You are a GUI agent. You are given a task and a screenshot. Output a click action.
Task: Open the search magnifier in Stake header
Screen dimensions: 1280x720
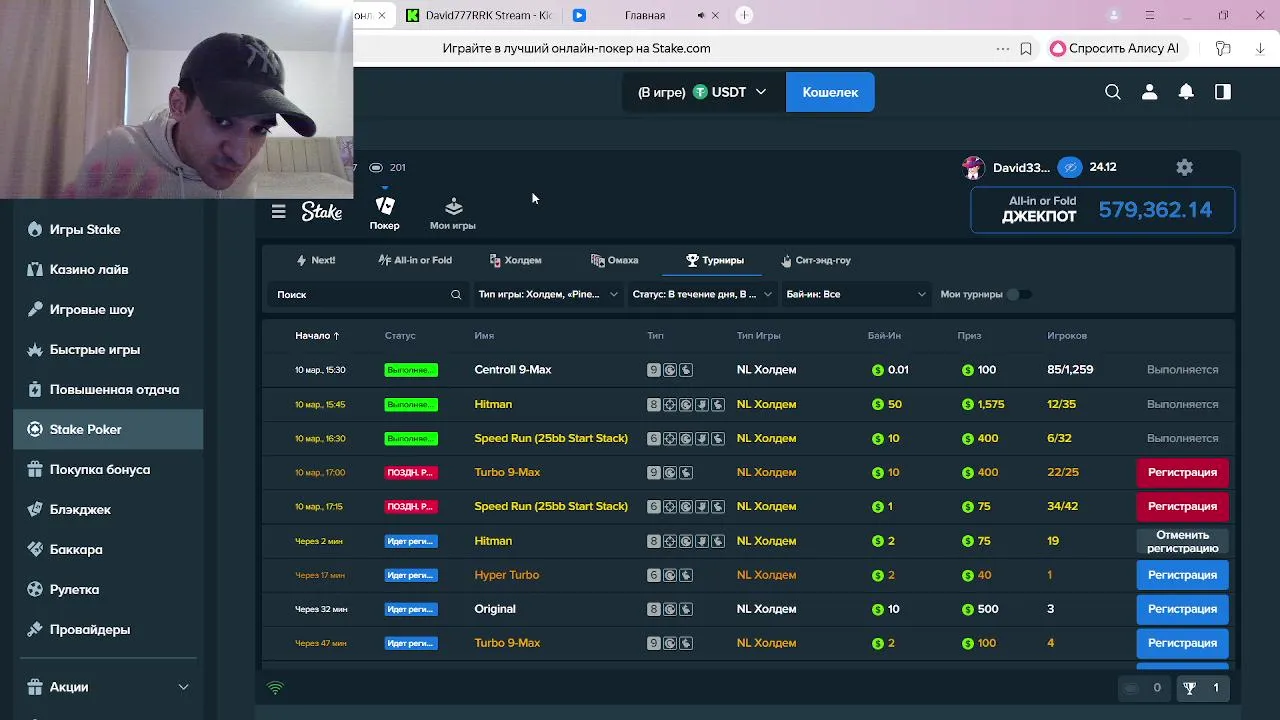1113,92
